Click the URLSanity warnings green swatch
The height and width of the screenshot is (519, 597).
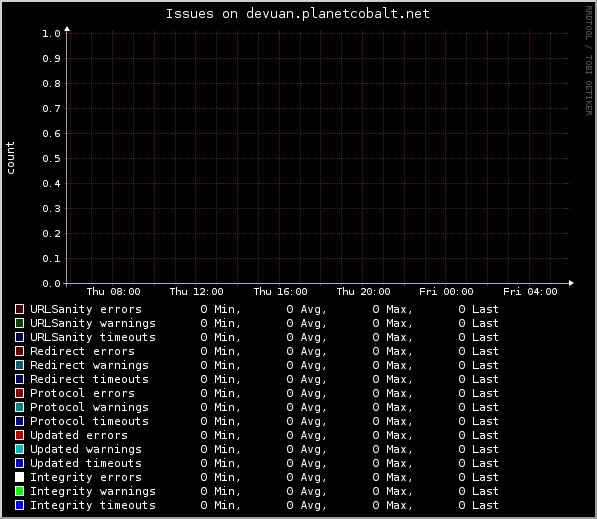coord(19,323)
